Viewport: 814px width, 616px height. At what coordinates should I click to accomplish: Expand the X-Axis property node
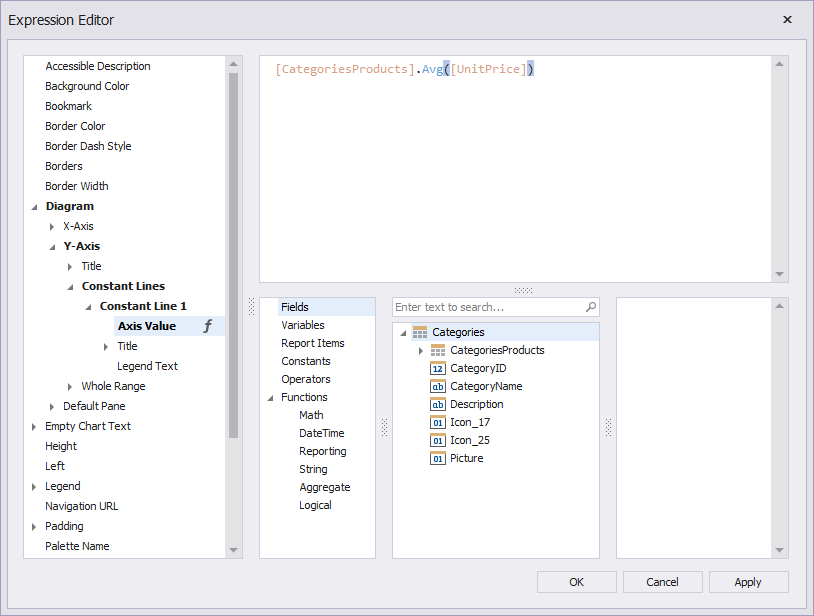(53, 227)
